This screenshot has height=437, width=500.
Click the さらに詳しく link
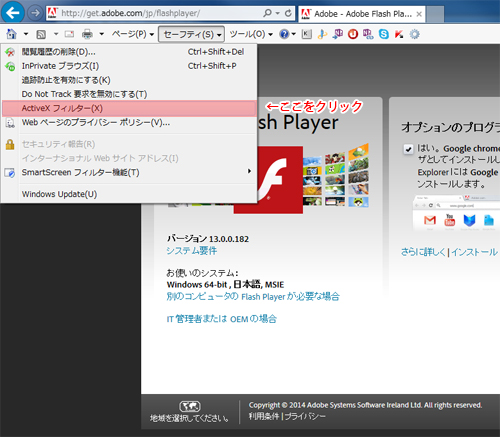point(423,252)
